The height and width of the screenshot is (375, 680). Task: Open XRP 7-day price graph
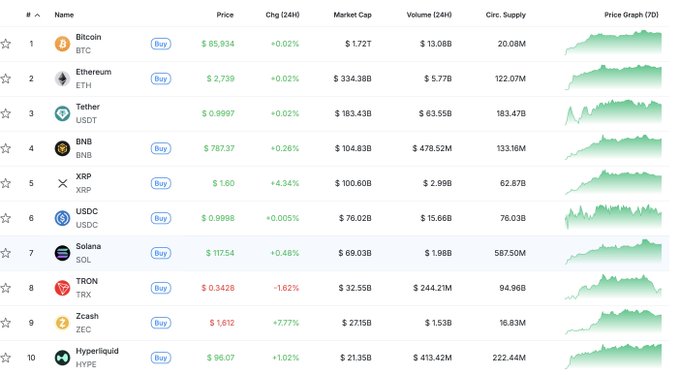point(613,182)
